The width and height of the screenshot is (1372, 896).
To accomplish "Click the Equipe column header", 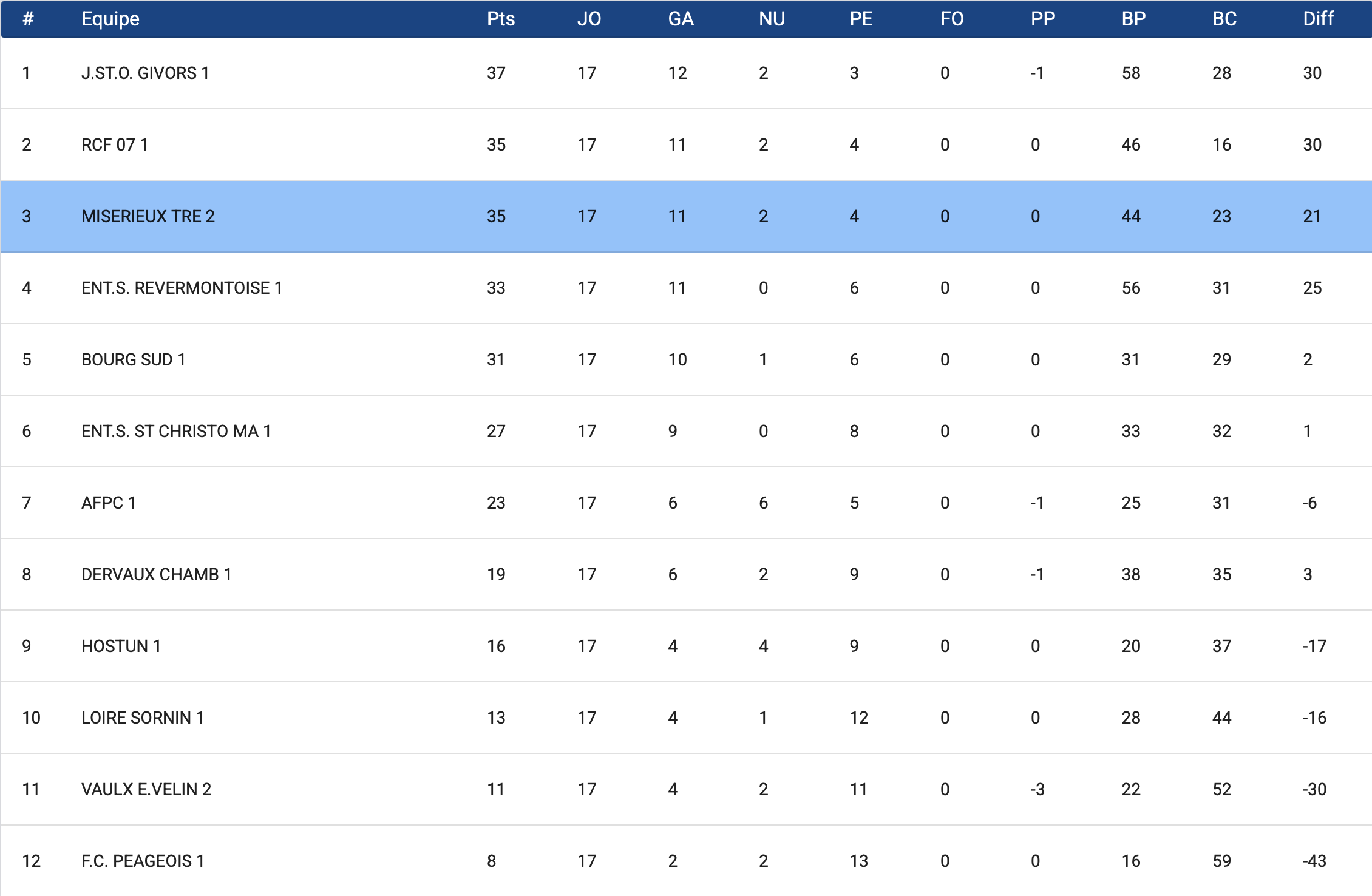I will [x=110, y=19].
